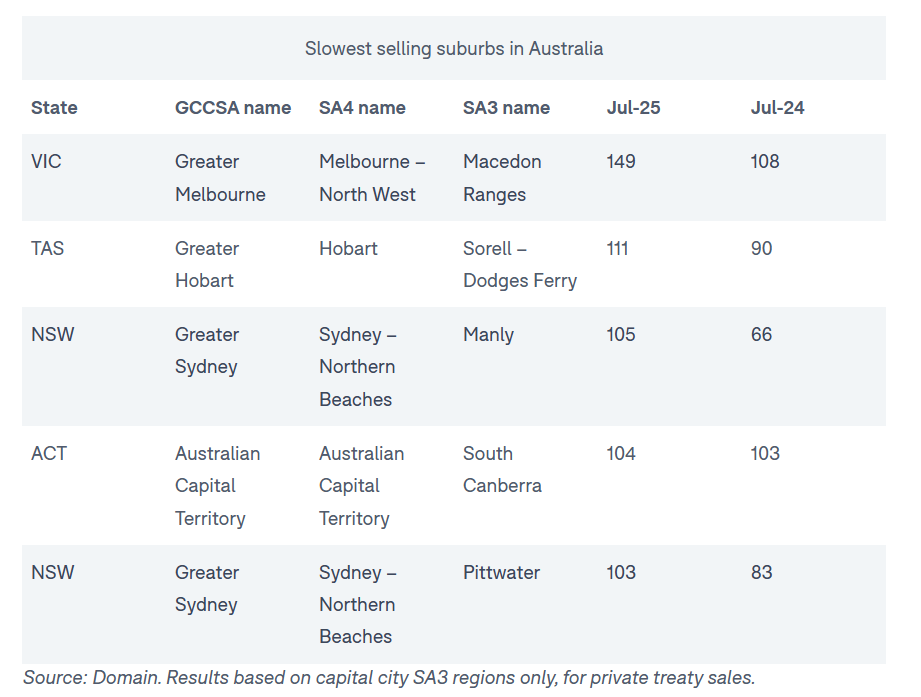921x697 pixels.
Task: Click the SA4 name column header
Action: pos(362,108)
